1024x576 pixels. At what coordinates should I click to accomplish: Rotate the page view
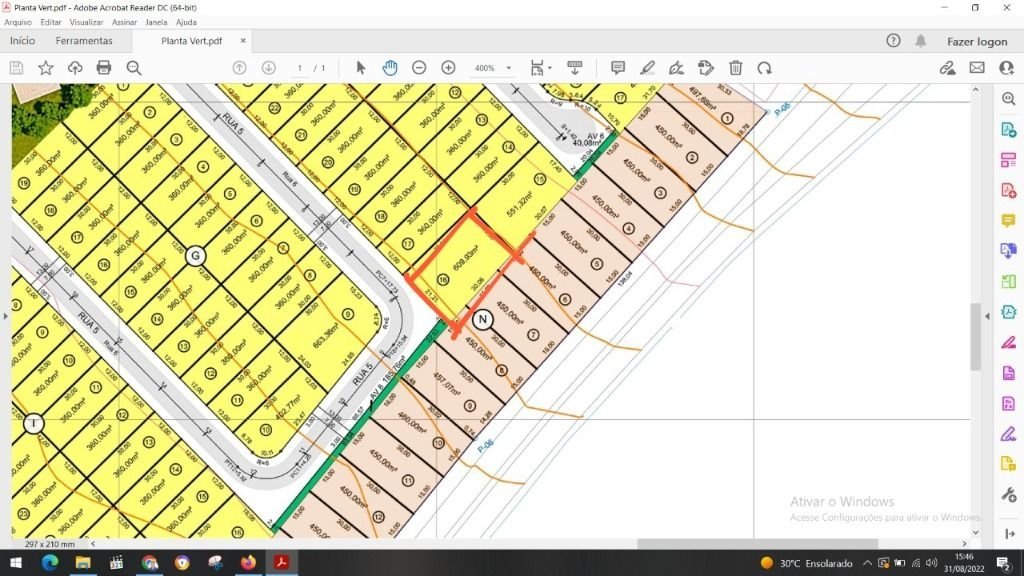[764, 68]
